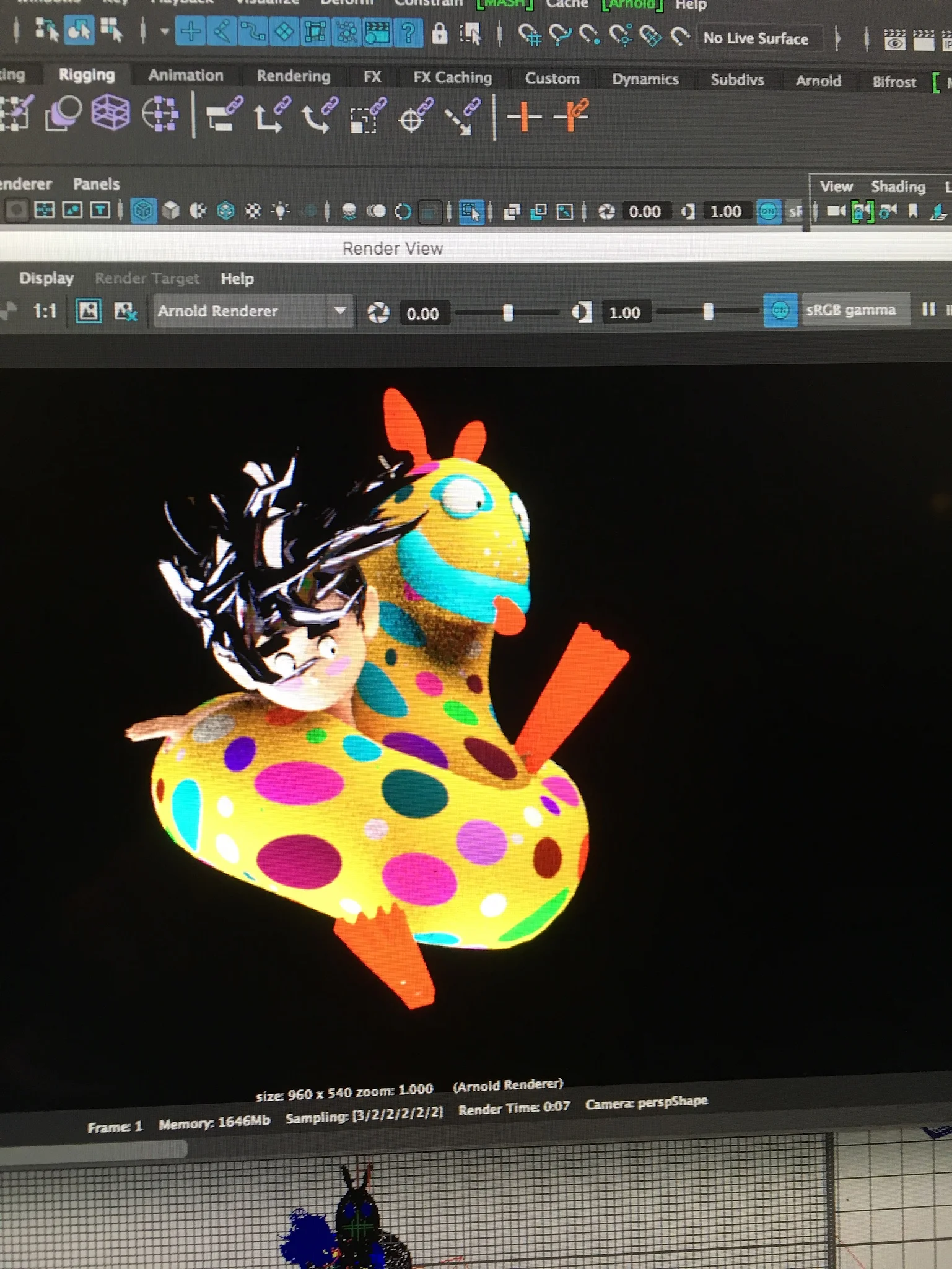This screenshot has height=1269, width=952.
Task: Toggle dynamics selection mask icon
Action: pos(346,33)
